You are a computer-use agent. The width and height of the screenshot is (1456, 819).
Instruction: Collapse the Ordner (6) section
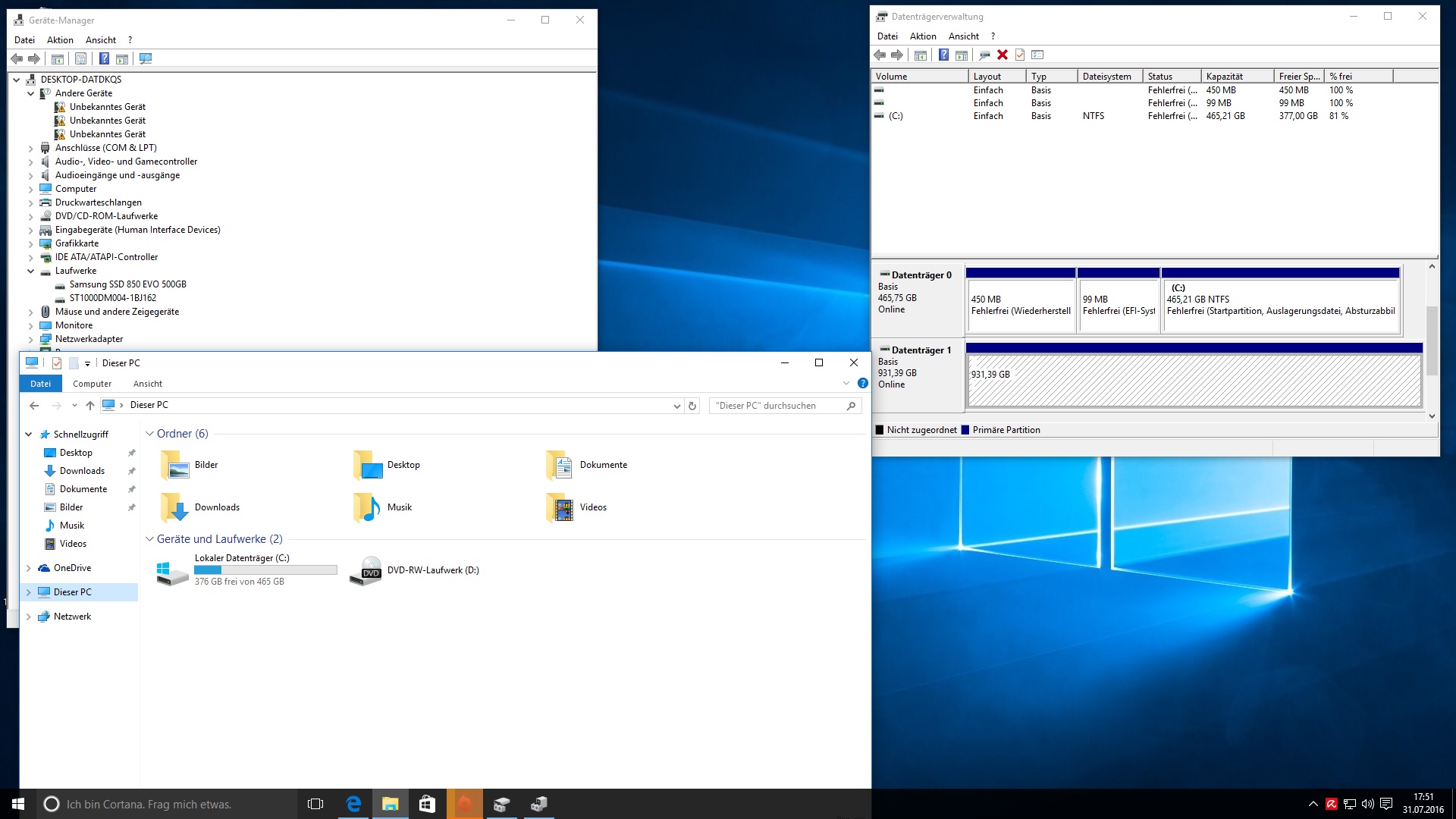point(149,434)
